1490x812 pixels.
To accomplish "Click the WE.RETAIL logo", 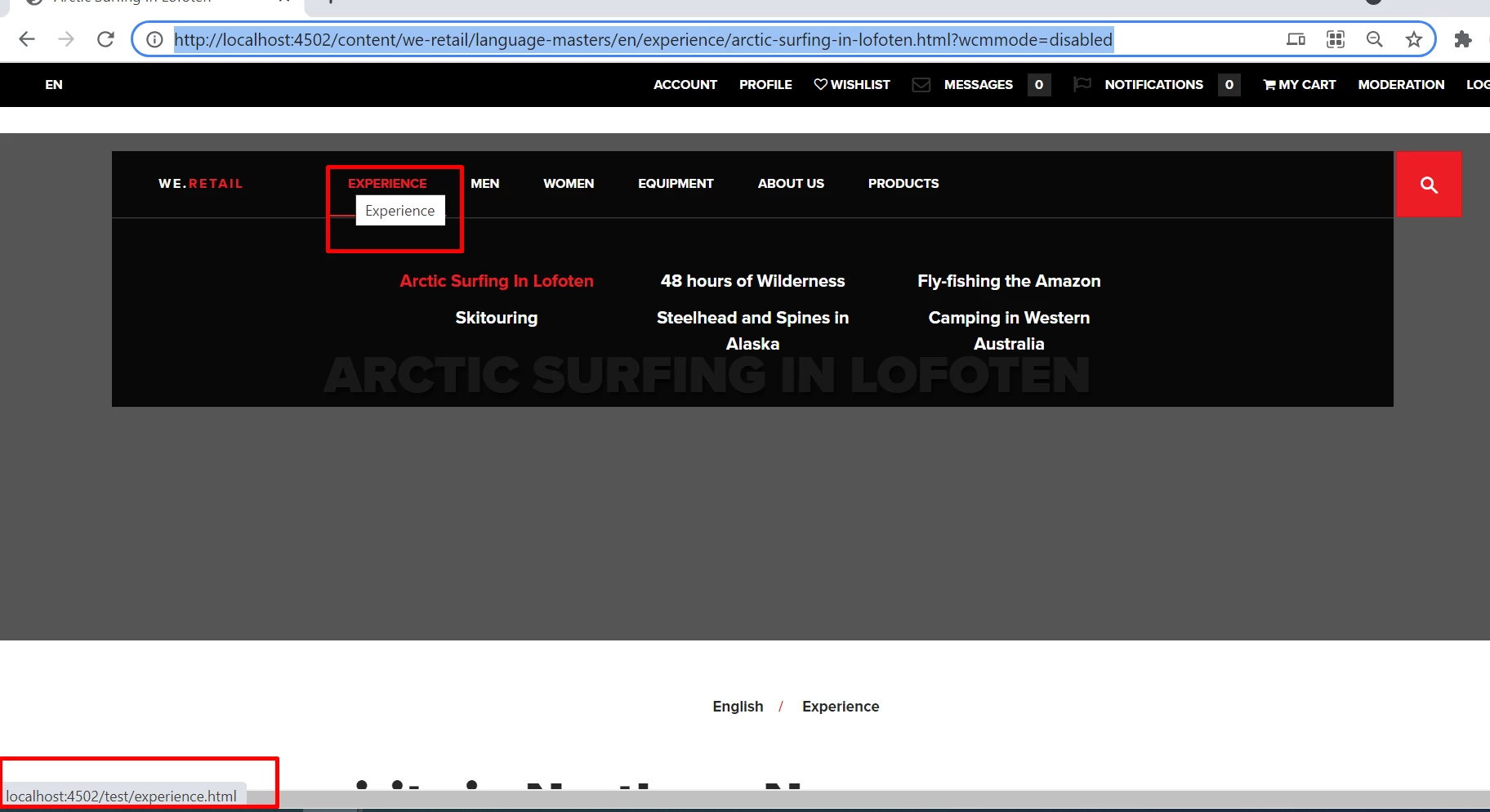I will tap(200, 184).
